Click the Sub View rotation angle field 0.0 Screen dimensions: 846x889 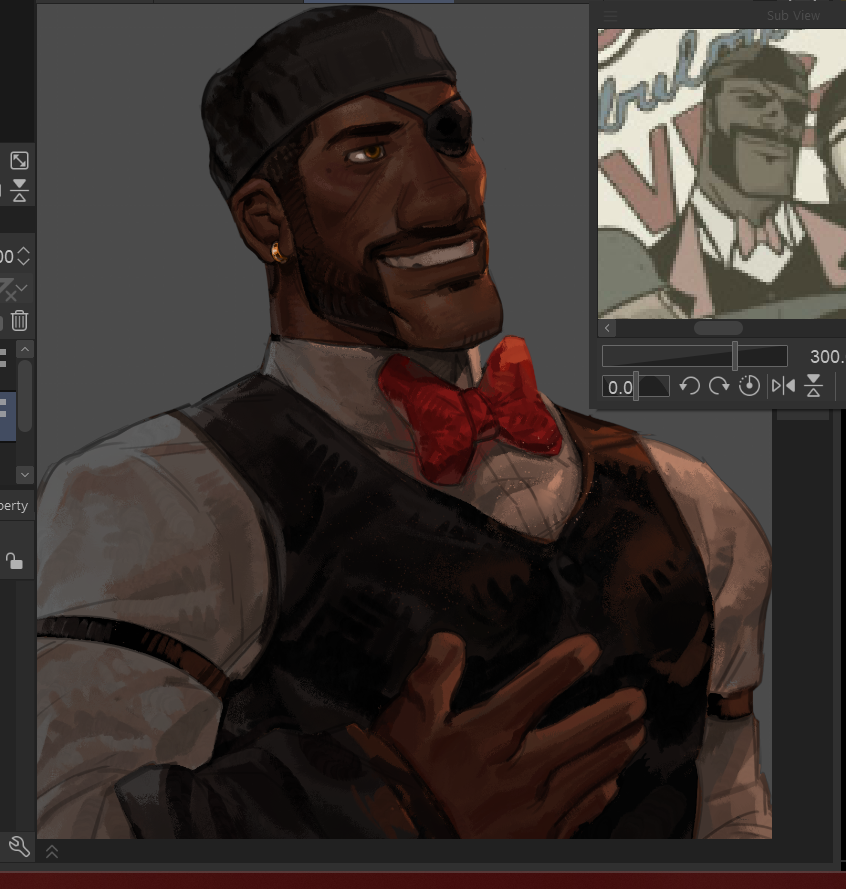(620, 387)
